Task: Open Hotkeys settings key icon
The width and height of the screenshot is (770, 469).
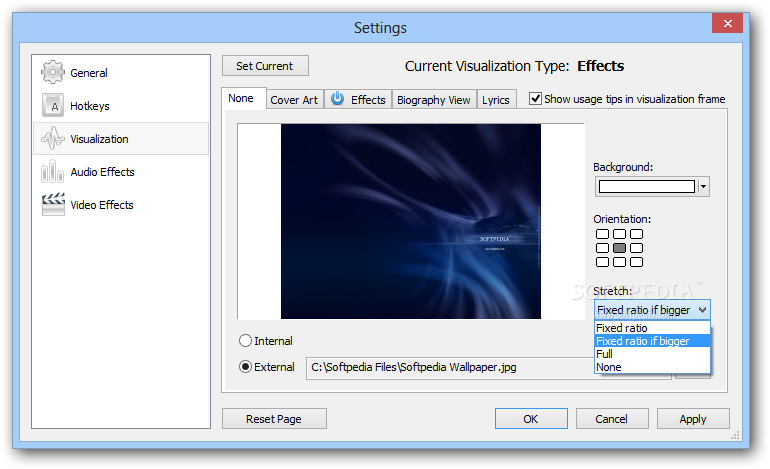Action: coord(53,105)
